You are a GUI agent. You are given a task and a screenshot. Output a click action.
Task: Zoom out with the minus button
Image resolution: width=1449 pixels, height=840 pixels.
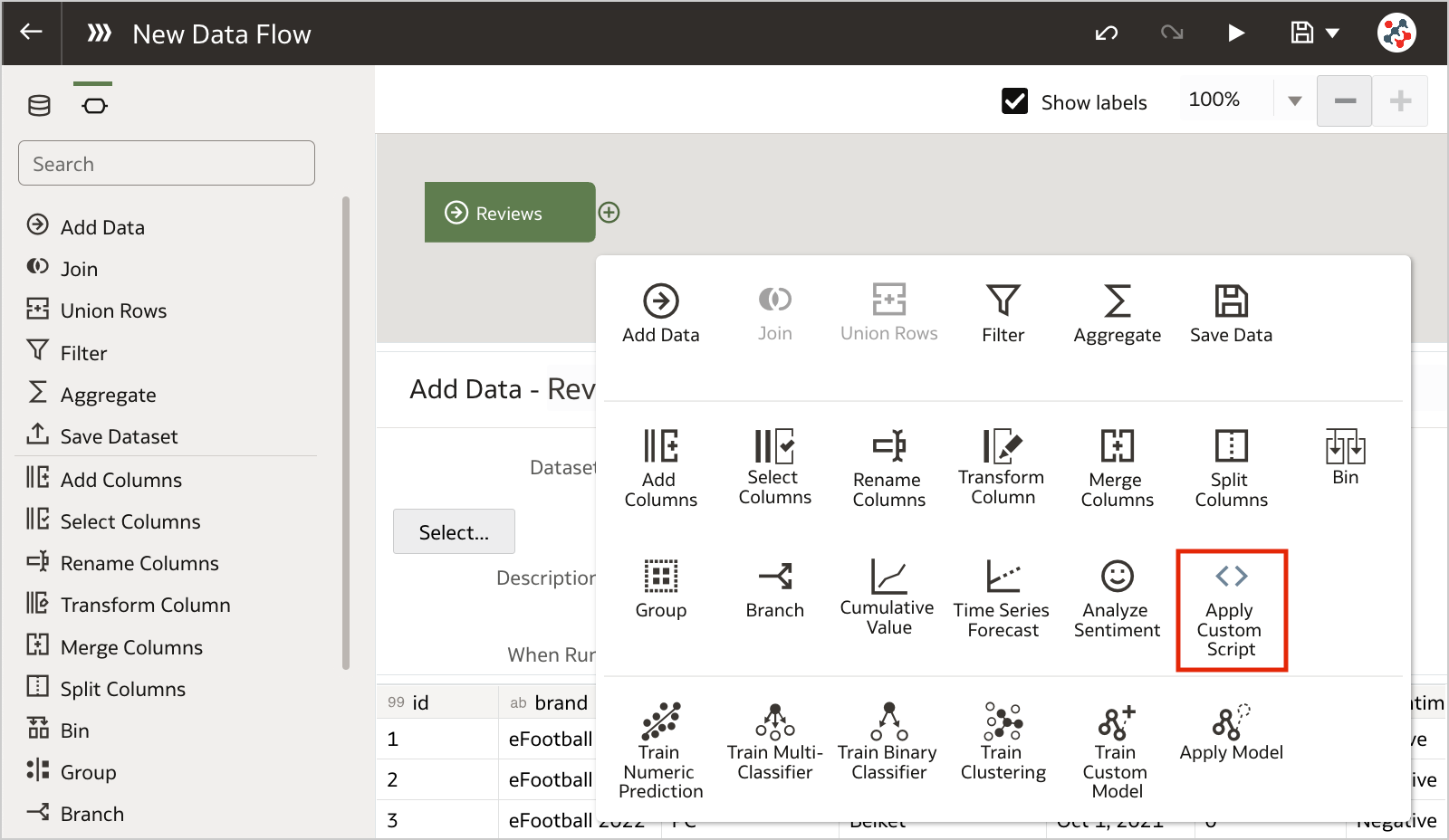click(1345, 100)
